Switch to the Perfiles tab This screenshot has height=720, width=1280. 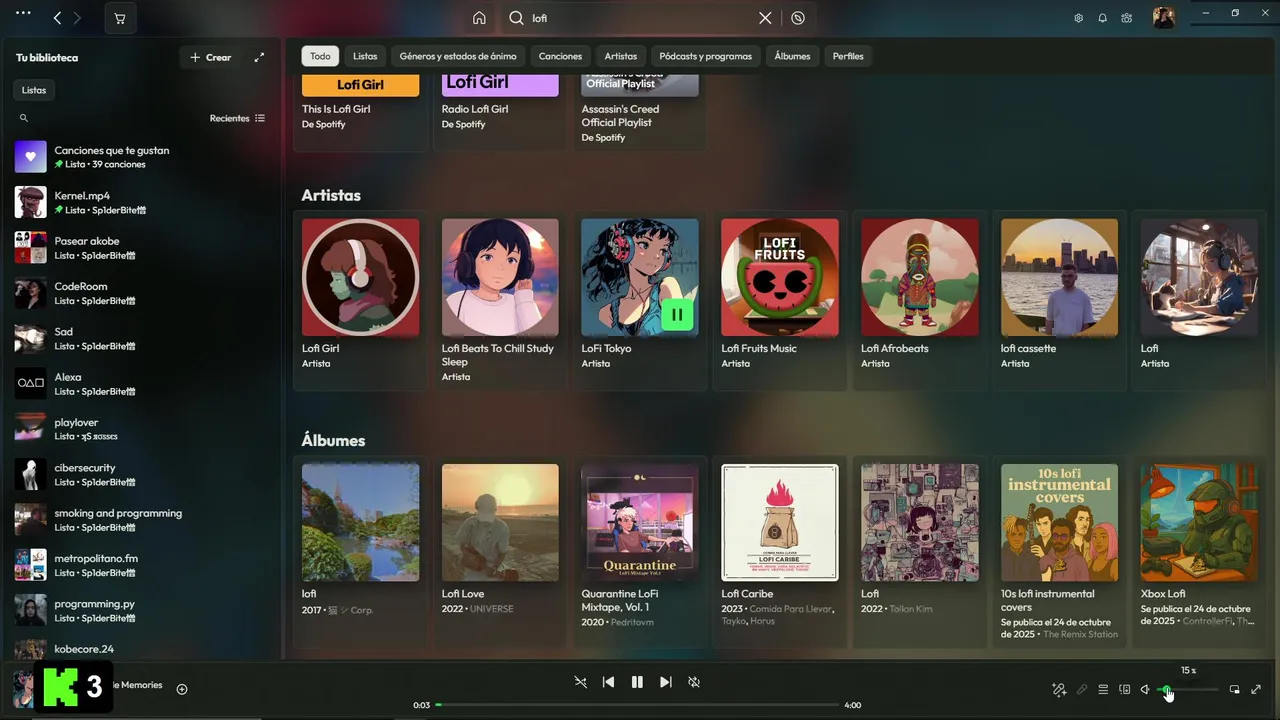pos(848,56)
